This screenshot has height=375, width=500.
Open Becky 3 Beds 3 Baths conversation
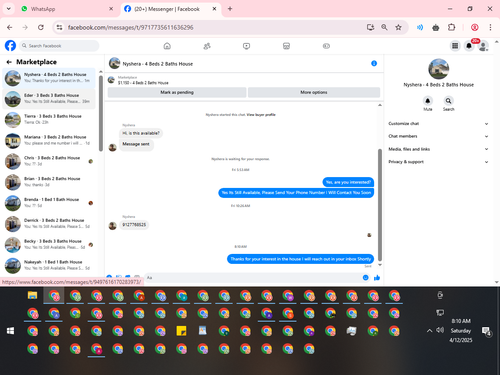pos(49,244)
